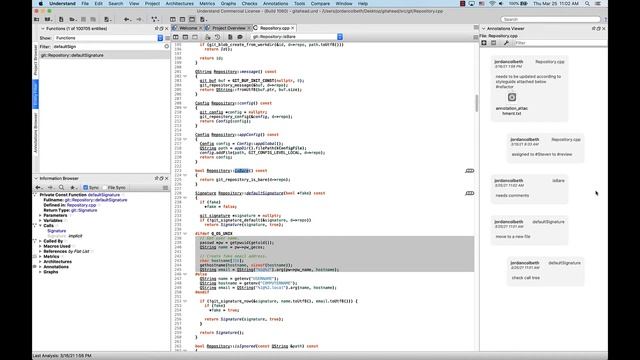Screen dimensions: 640x360
Task: Open the annotation_attachment.txt file icon
Action: click(x=512, y=97)
